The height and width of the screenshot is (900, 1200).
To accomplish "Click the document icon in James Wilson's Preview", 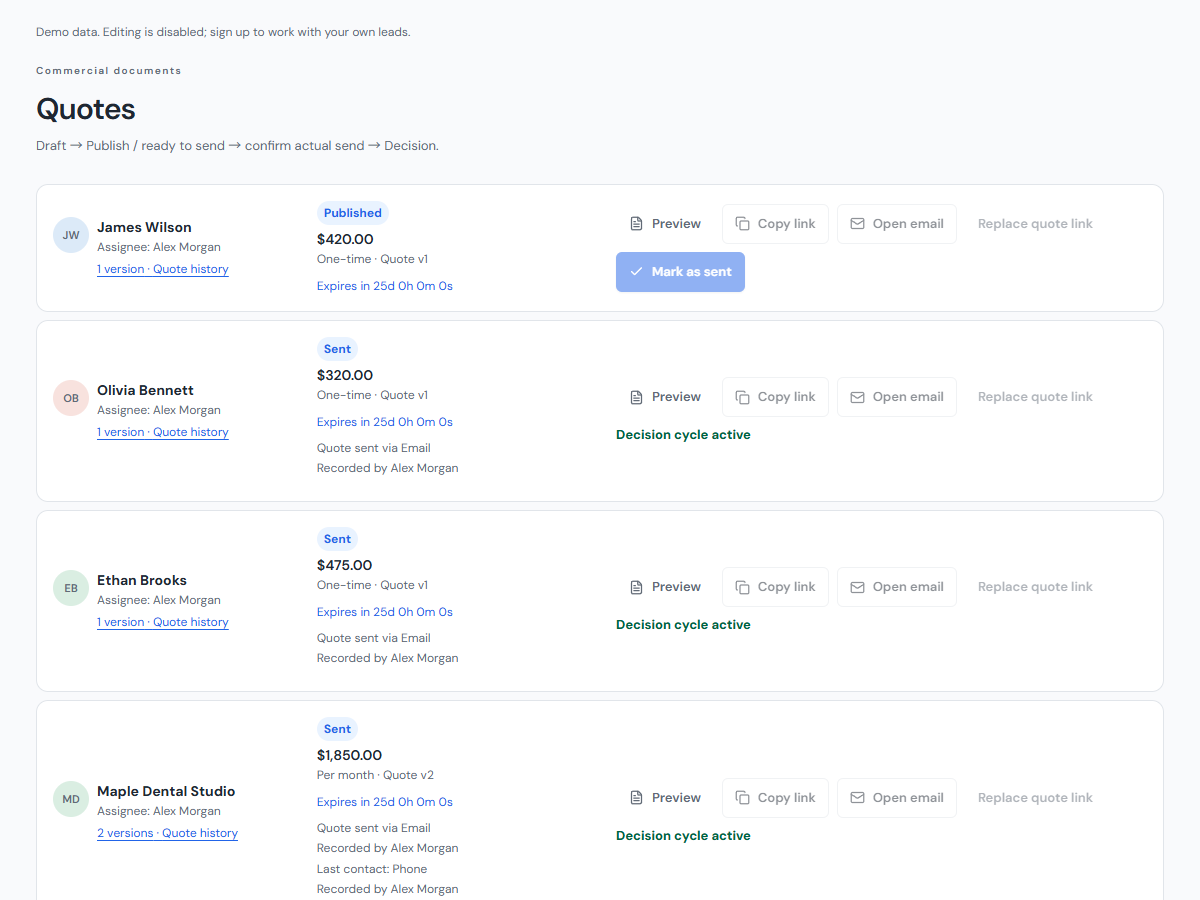I will [636, 224].
